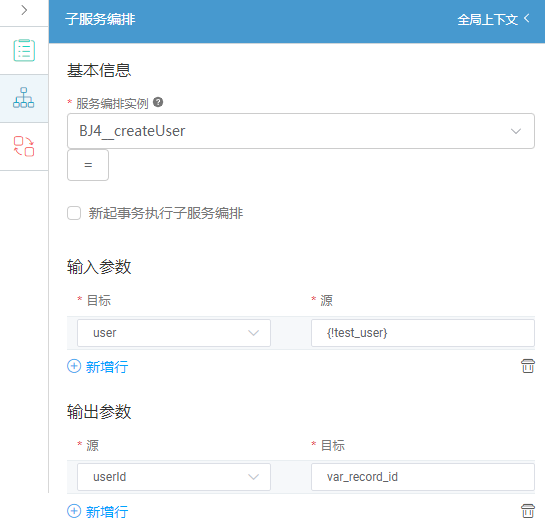Open the red conversion flow sidebar icon

(x=24, y=146)
